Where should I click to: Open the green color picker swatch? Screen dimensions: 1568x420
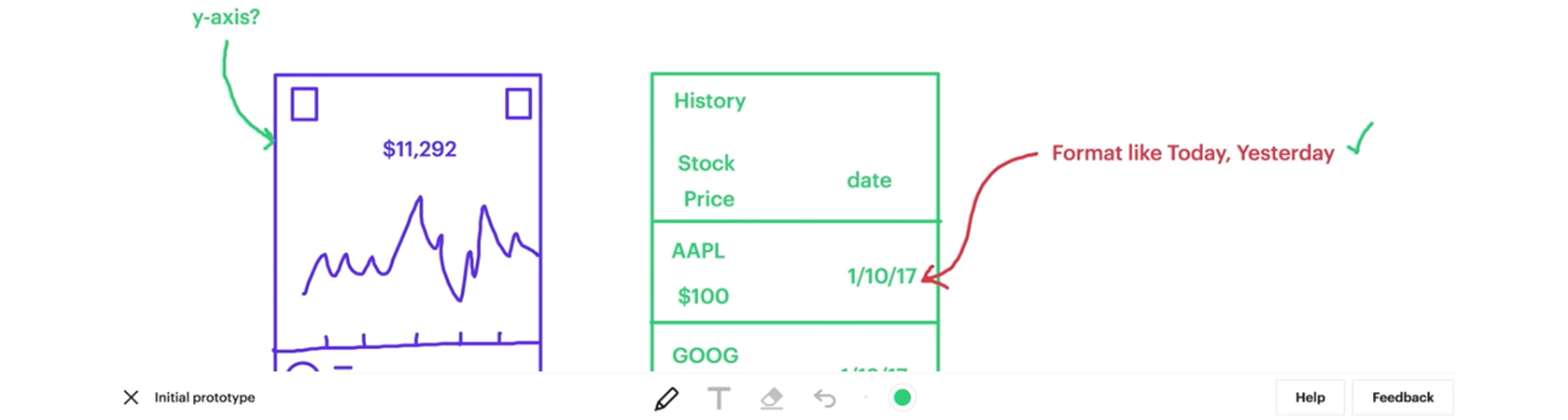tap(902, 398)
